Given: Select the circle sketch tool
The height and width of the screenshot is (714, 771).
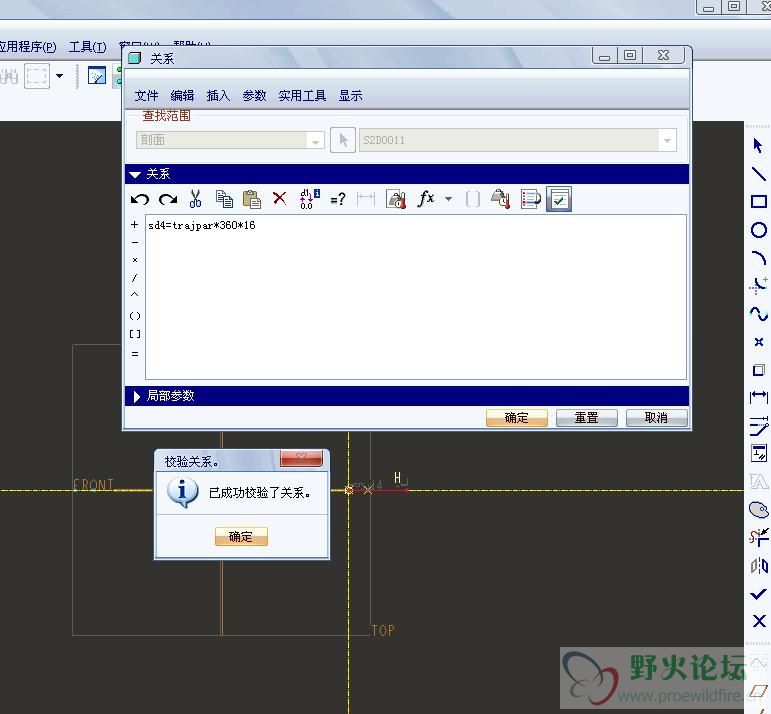Looking at the screenshot, I should [x=759, y=230].
